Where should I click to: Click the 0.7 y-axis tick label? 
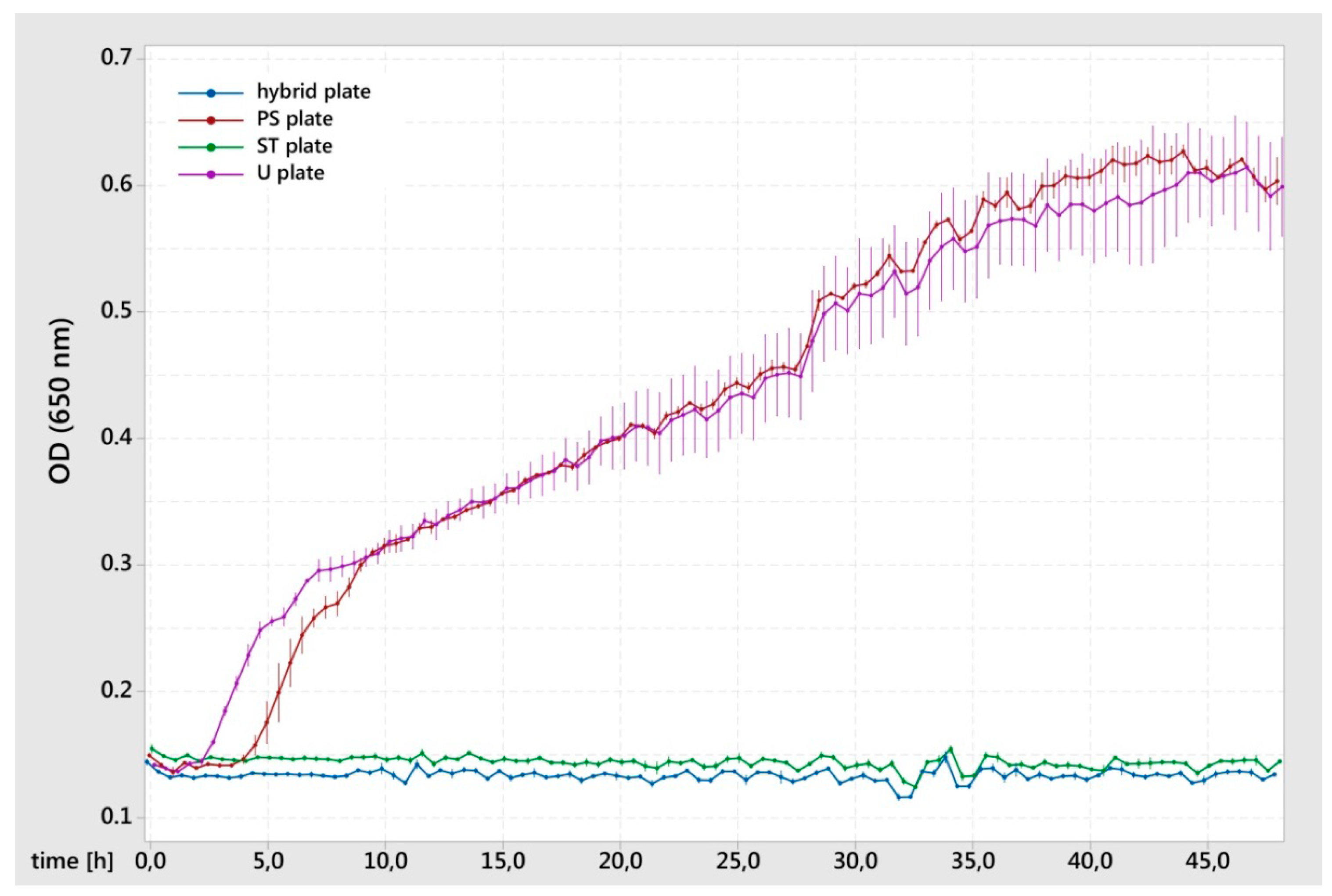116,58
